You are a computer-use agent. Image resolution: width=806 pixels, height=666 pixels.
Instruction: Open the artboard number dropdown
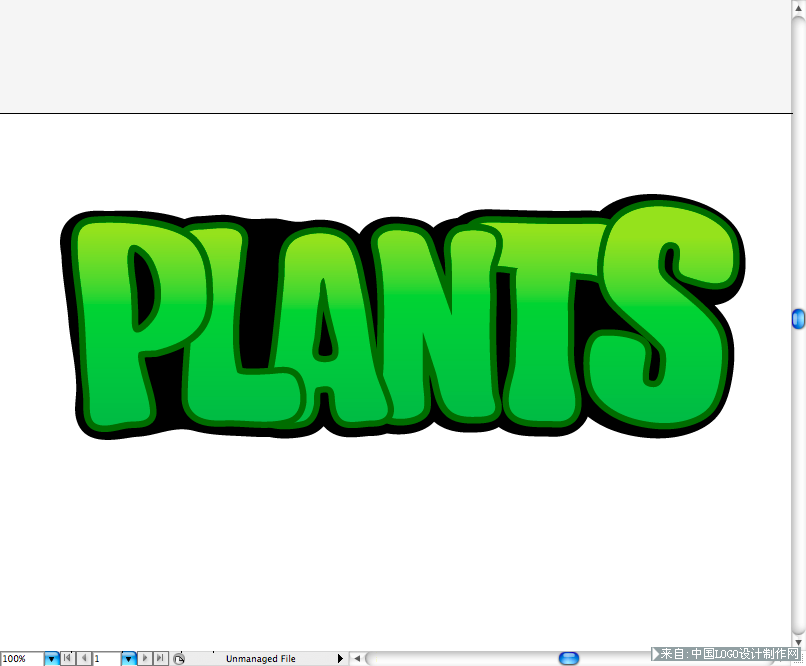tap(129, 659)
